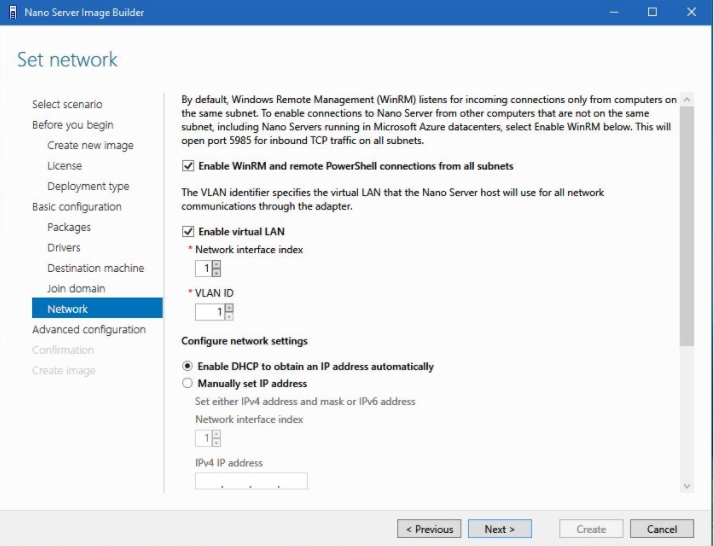Decrease the VLAN ID spinner value
This screenshot has width=714, height=546.
(x=229, y=317)
